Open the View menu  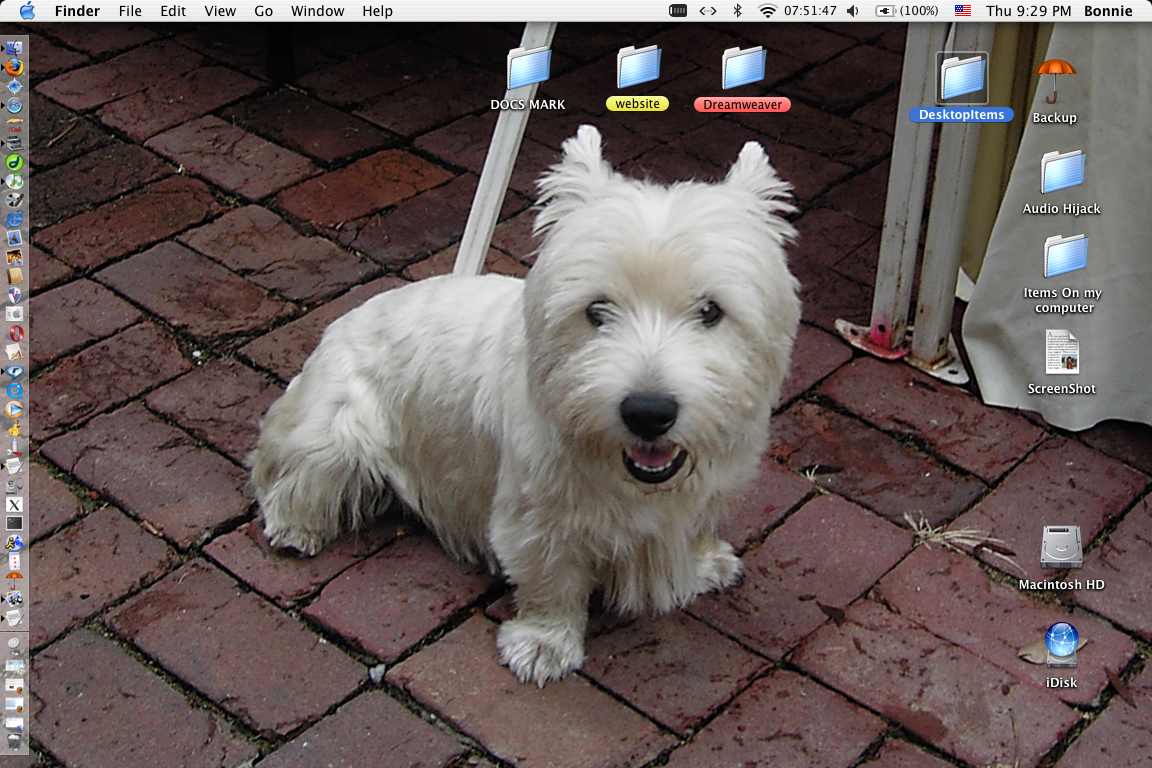pyautogui.click(x=220, y=11)
